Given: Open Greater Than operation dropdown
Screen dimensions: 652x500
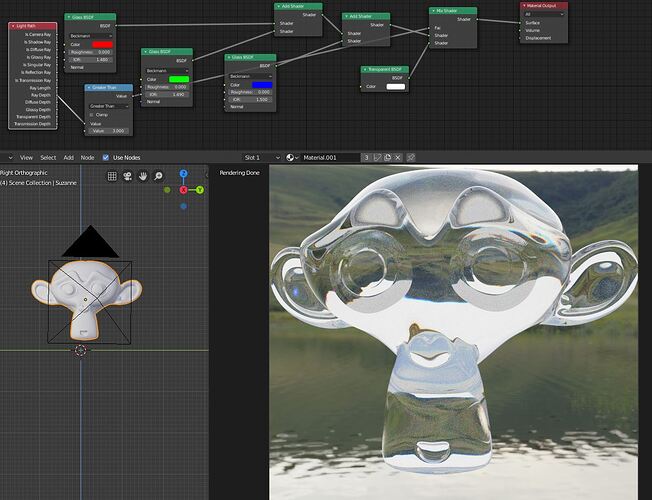Looking at the screenshot, I should pos(109,106).
